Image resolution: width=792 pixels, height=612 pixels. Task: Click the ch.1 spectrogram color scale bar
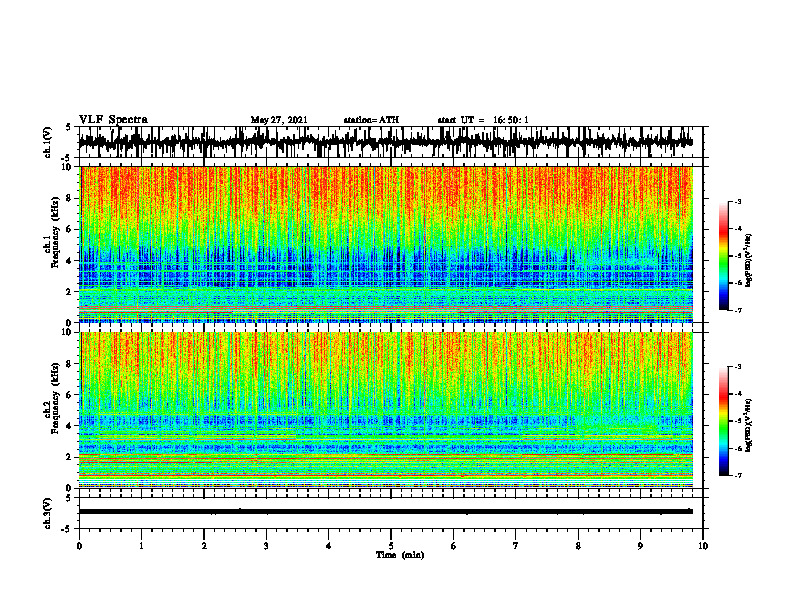tap(723, 256)
